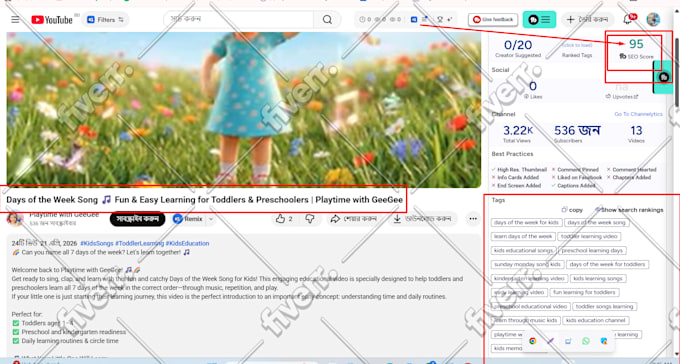Screen dimensions: 680x364
Task: Select tag 'preschool learning days'
Action: pyautogui.click(x=592, y=250)
